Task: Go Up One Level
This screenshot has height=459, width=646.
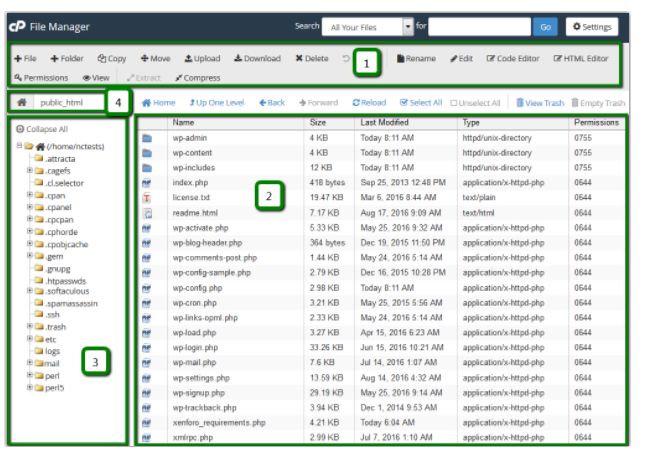Action: (217, 103)
